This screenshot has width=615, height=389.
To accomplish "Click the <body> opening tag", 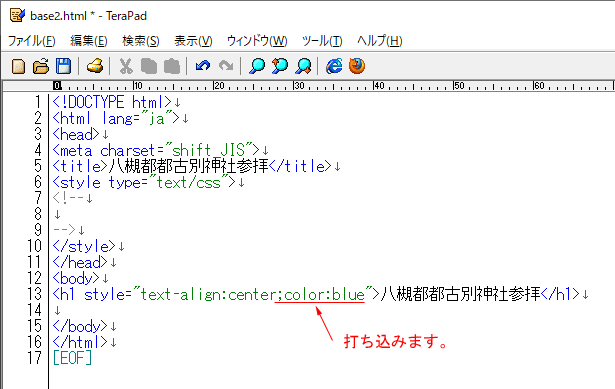I will point(76,278).
